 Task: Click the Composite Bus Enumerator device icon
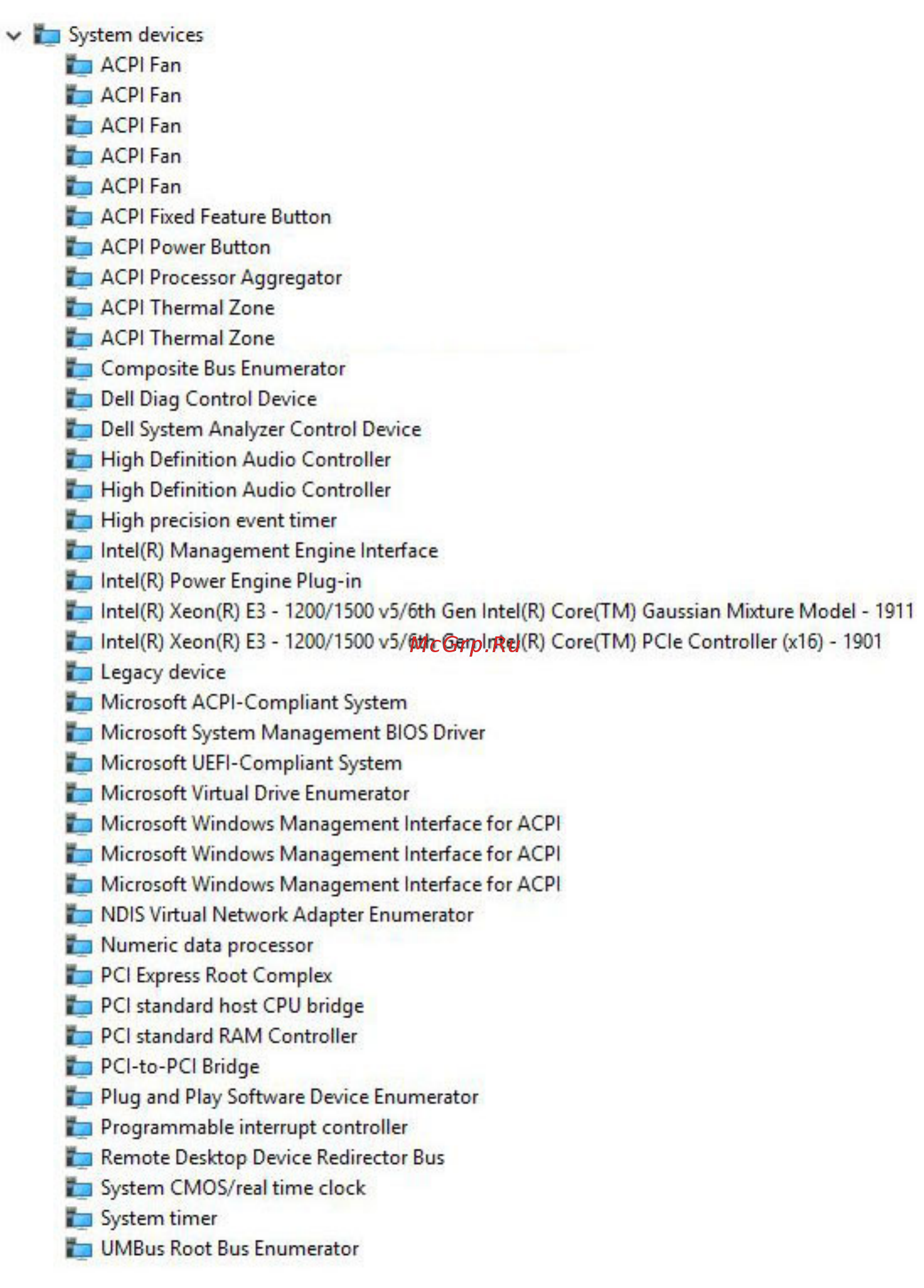pos(79,368)
